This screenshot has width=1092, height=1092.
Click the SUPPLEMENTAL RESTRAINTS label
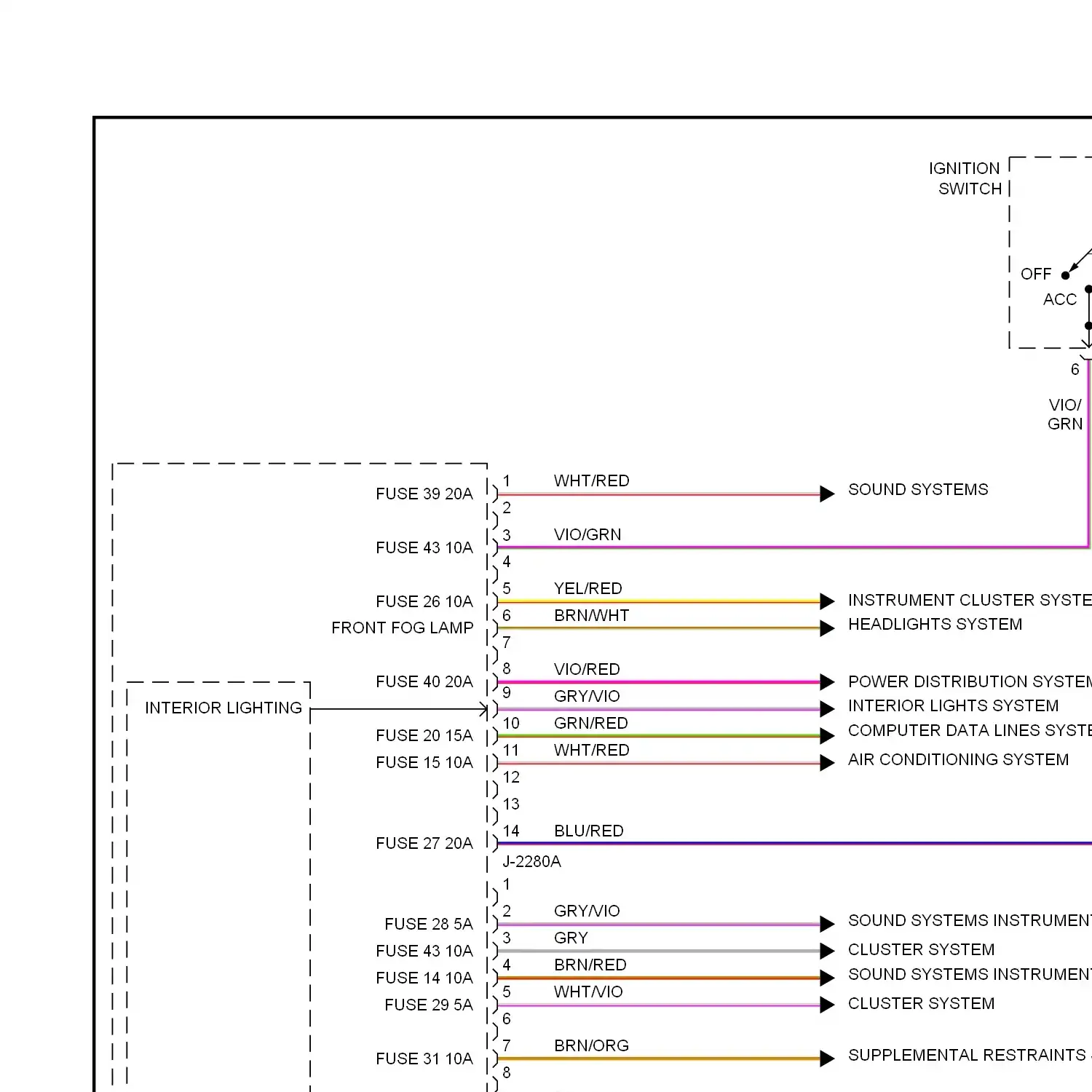(967, 1055)
